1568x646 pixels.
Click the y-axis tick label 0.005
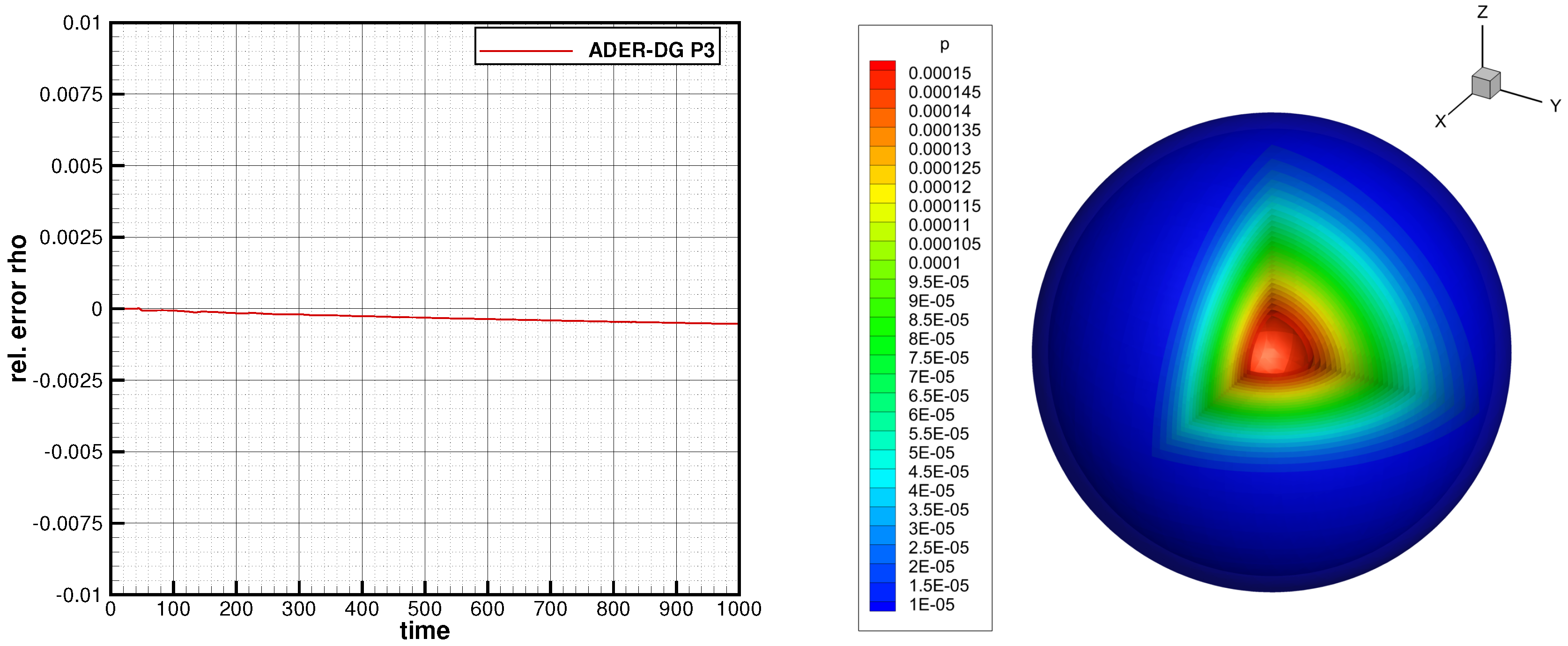tap(77, 166)
